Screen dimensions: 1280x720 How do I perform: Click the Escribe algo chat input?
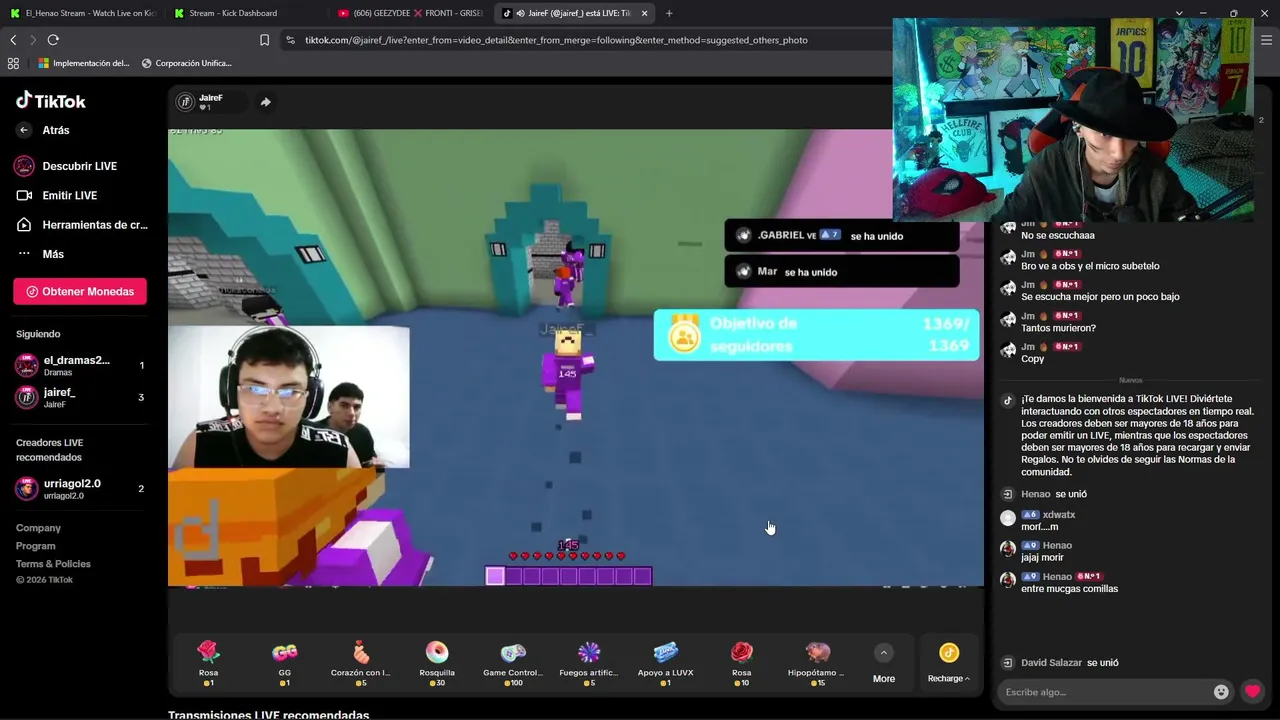click(x=1105, y=692)
